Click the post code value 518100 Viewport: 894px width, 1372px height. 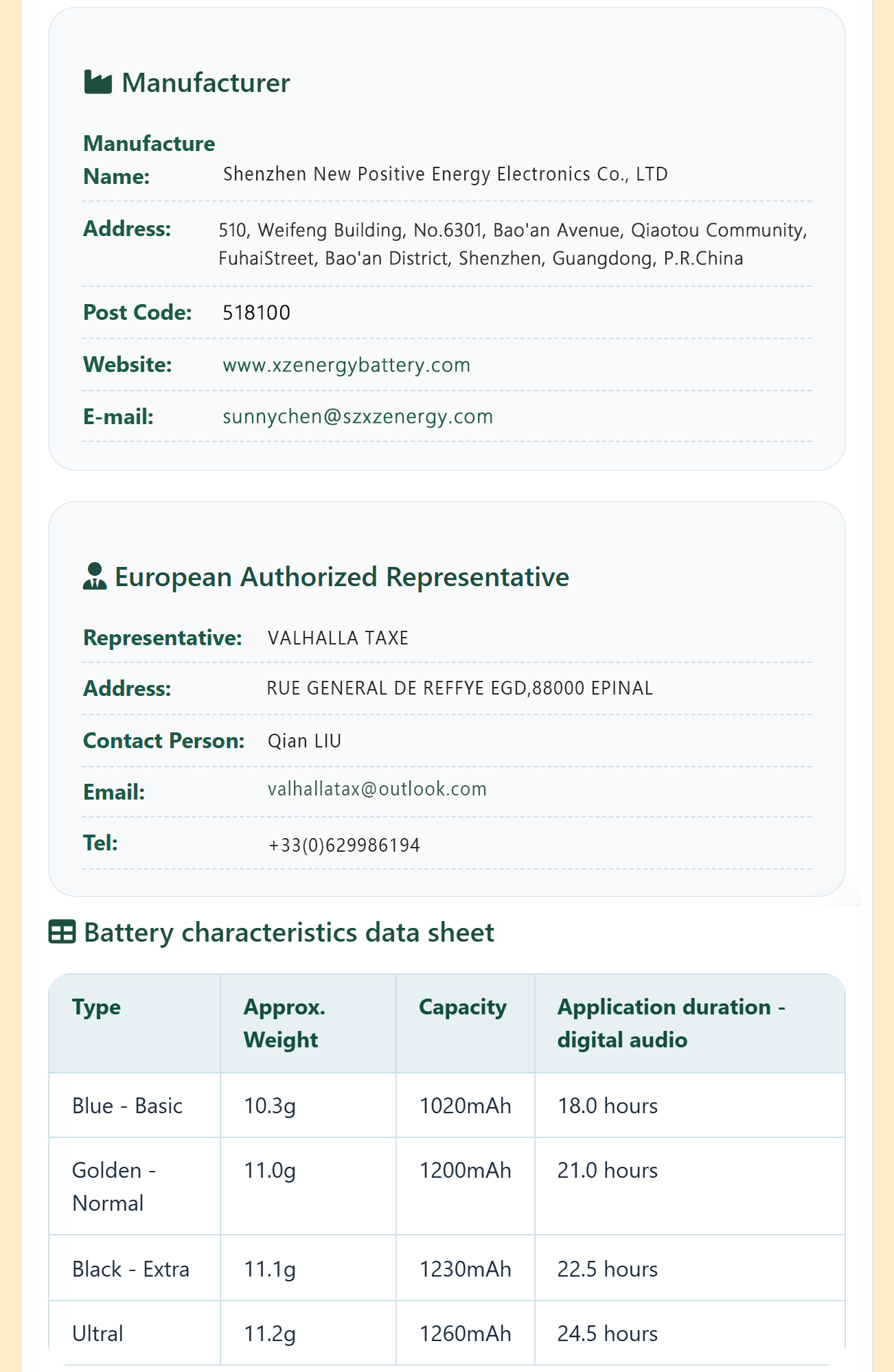[256, 313]
